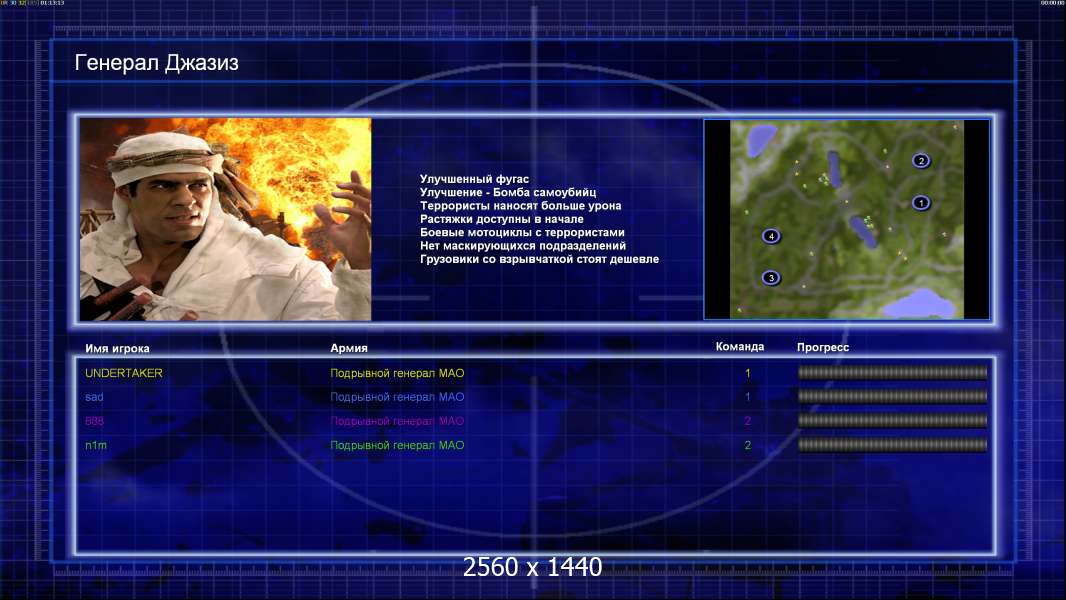Screen dimensions: 1066x600
Task: Click the general's portrait image
Action: point(226,219)
